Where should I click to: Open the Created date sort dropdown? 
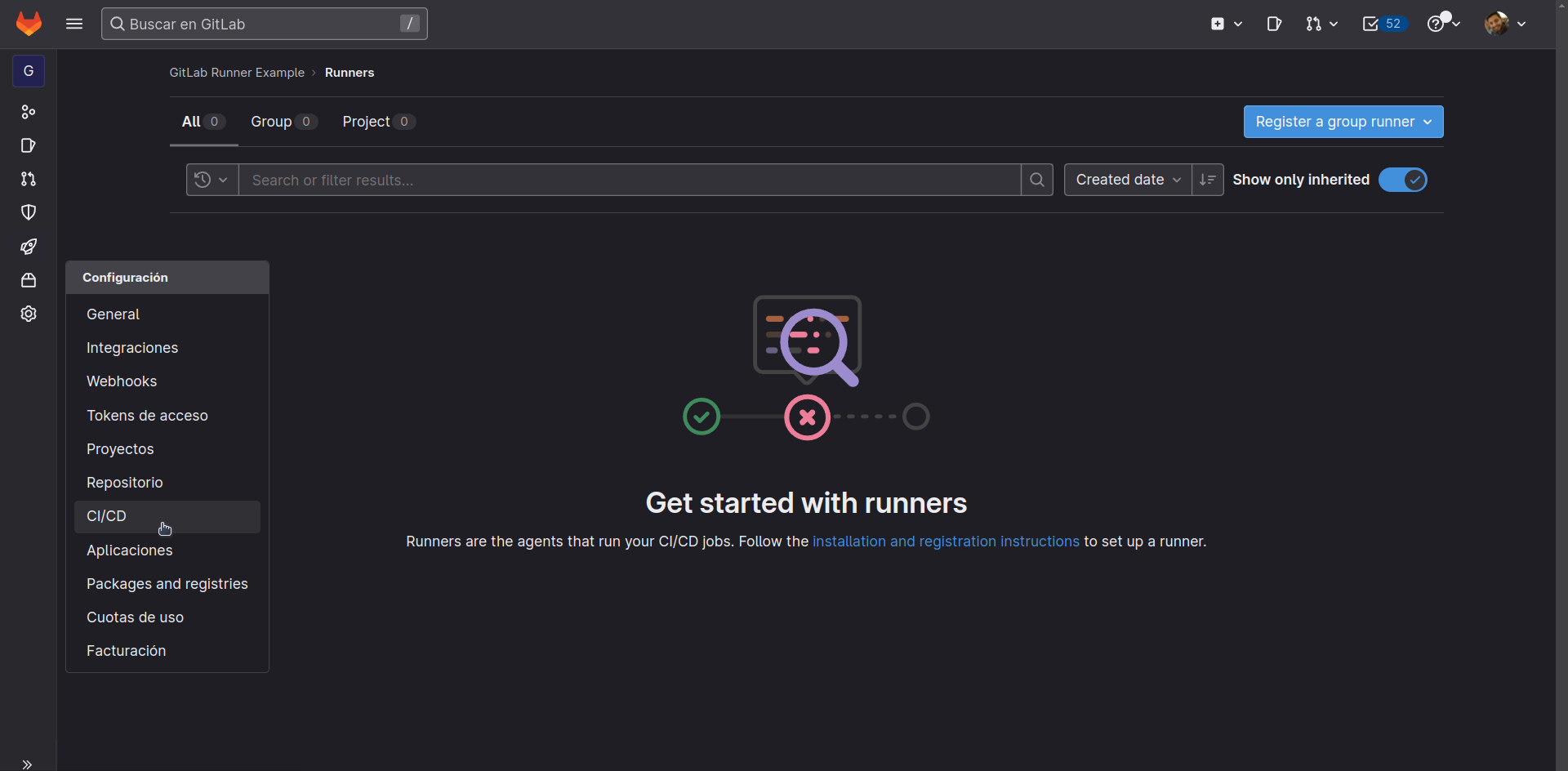1128,180
